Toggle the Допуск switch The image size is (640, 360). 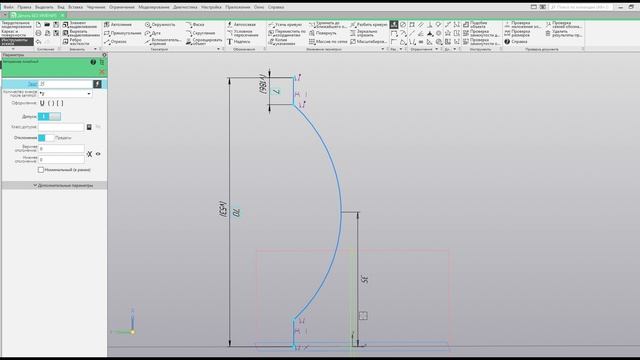pyautogui.click(x=49, y=116)
